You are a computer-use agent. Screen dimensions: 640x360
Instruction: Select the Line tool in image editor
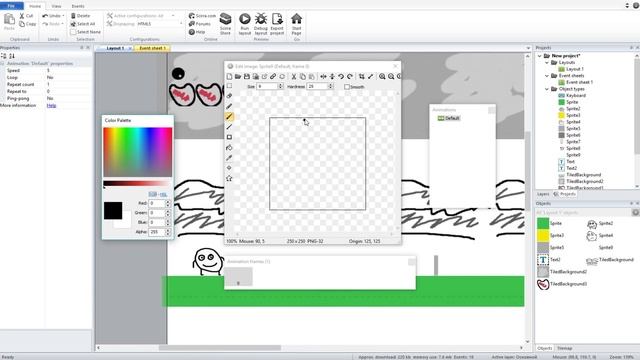click(x=229, y=127)
